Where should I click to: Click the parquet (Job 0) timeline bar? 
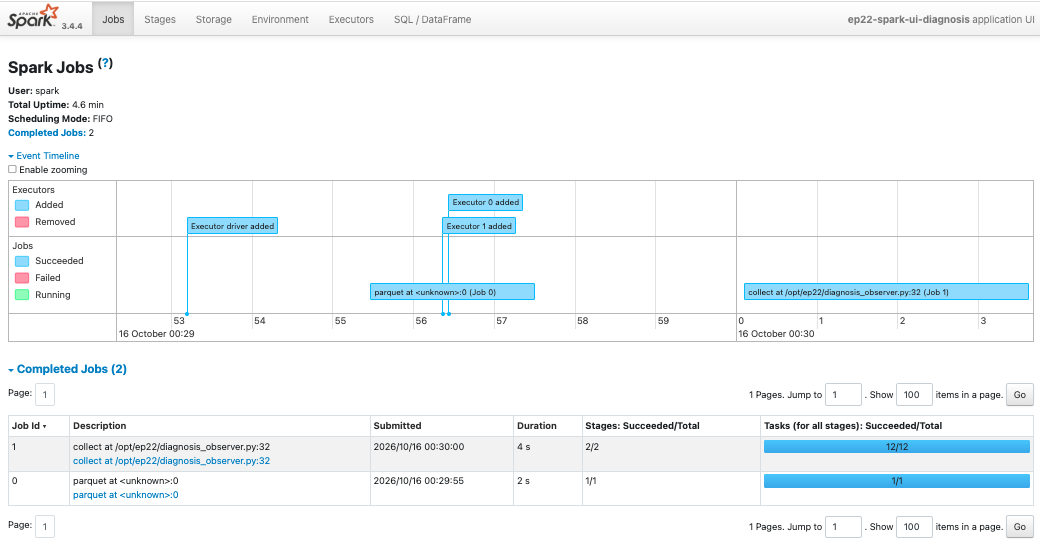(452, 292)
